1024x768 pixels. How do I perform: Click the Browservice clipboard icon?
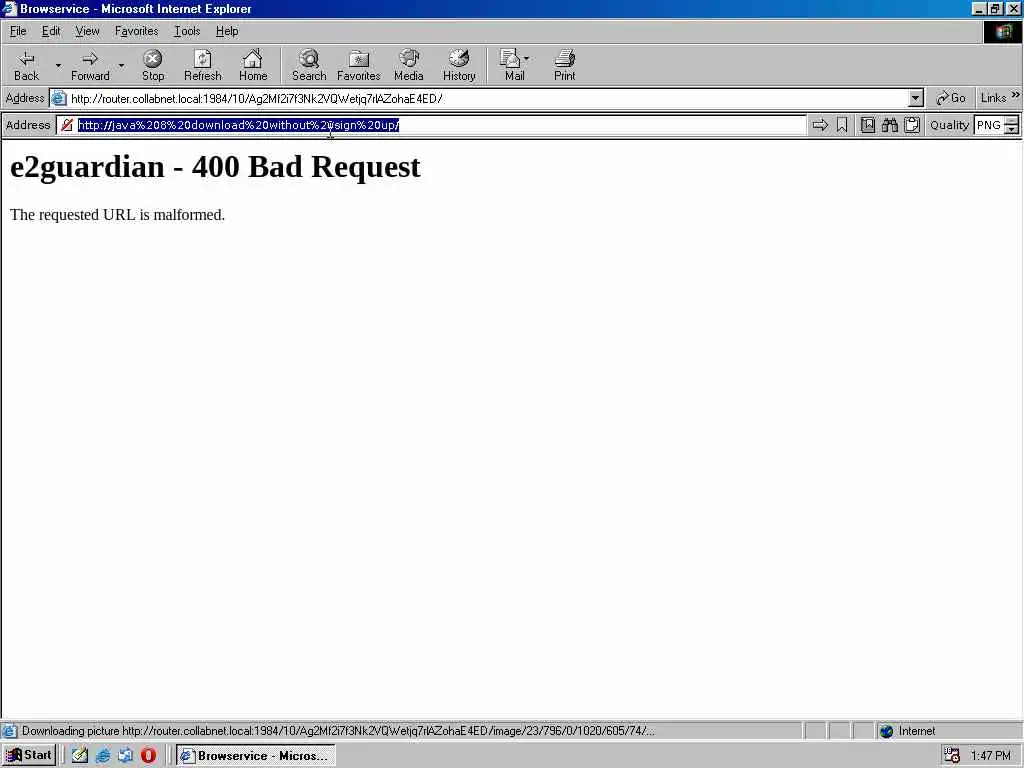(x=912, y=125)
